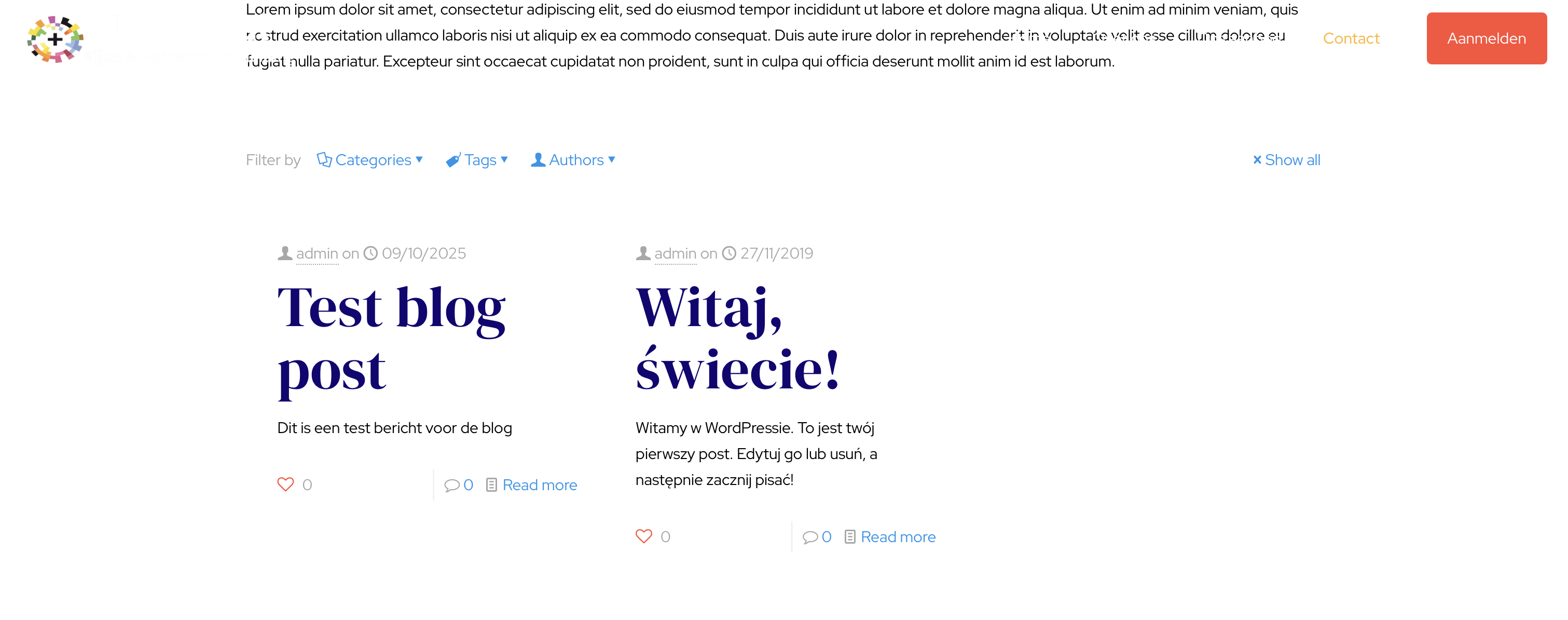The width and height of the screenshot is (1568, 620).
Task: Open the Witaj, świecie! post title
Action: pyautogui.click(x=737, y=339)
